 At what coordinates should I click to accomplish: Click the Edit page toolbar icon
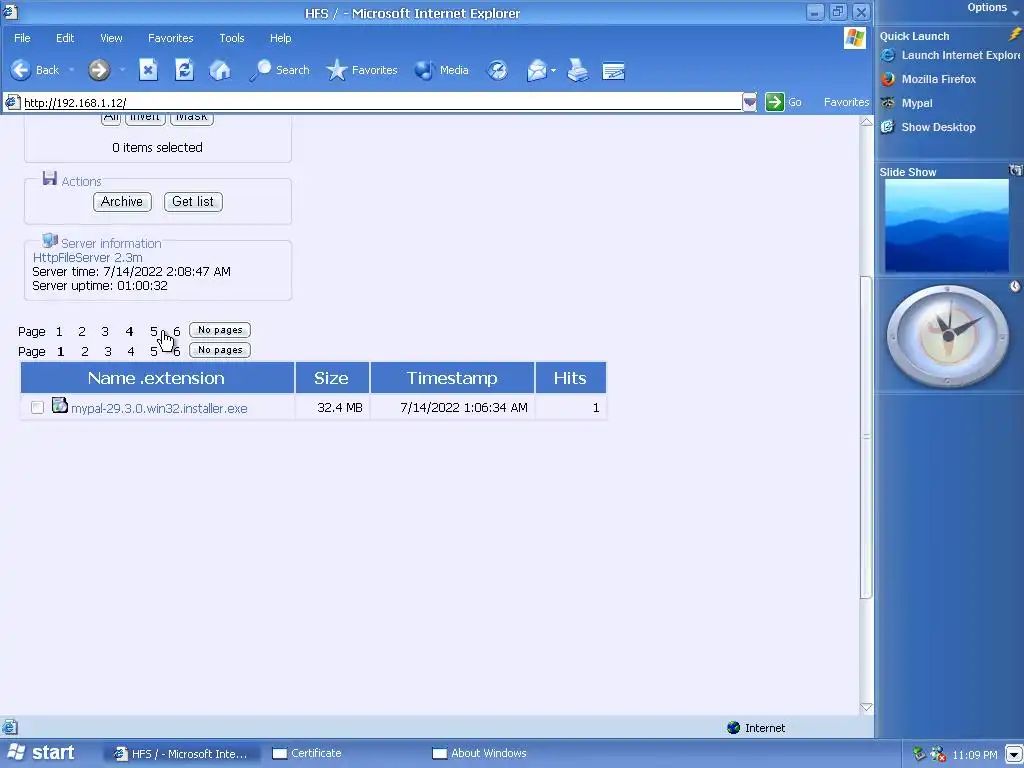coord(613,70)
